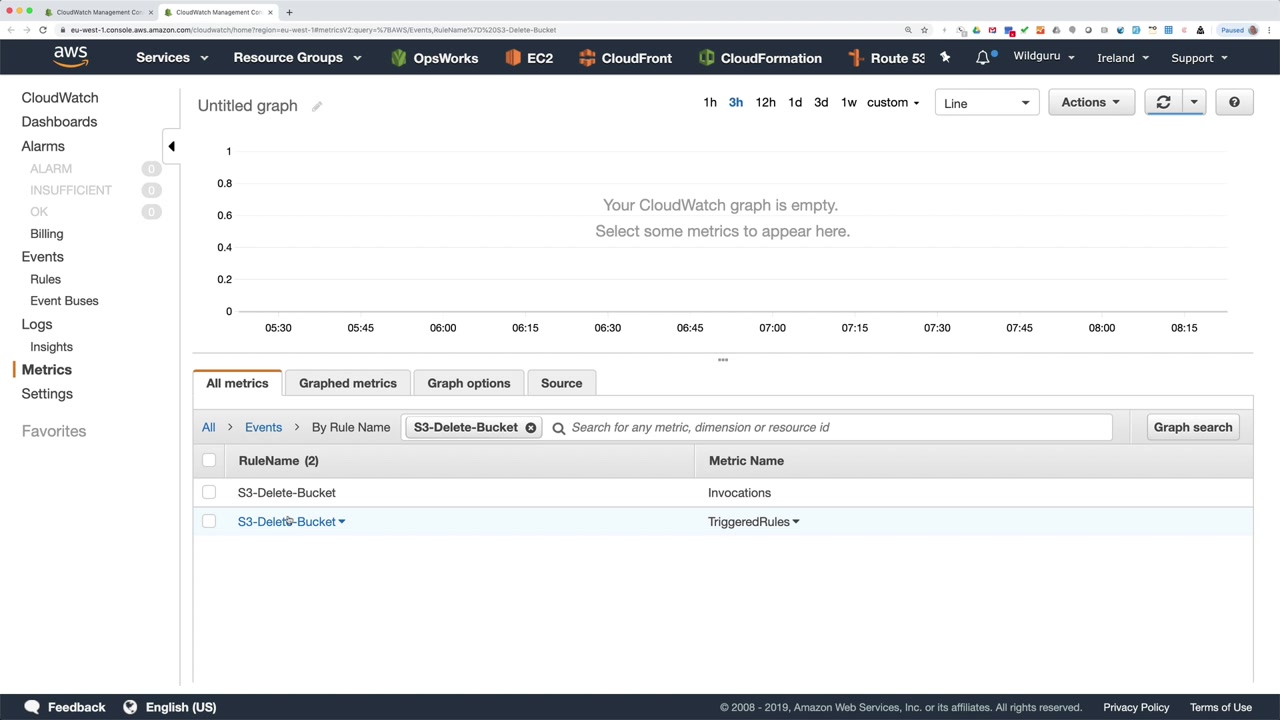Click the Feedback speech bubble icon
The width and height of the screenshot is (1280, 720).
pyautogui.click(x=32, y=707)
